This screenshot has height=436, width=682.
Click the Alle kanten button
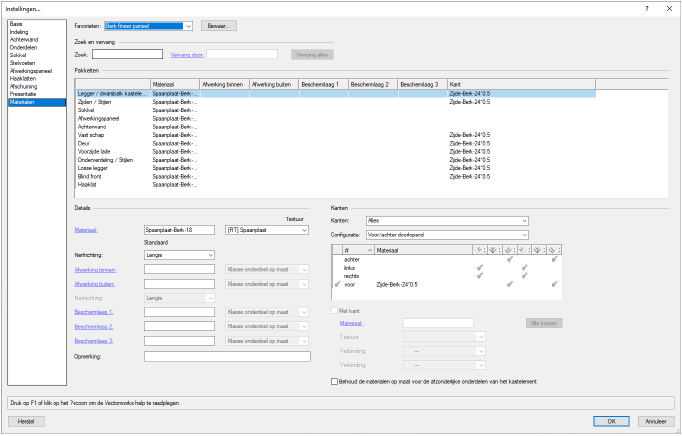coord(544,323)
